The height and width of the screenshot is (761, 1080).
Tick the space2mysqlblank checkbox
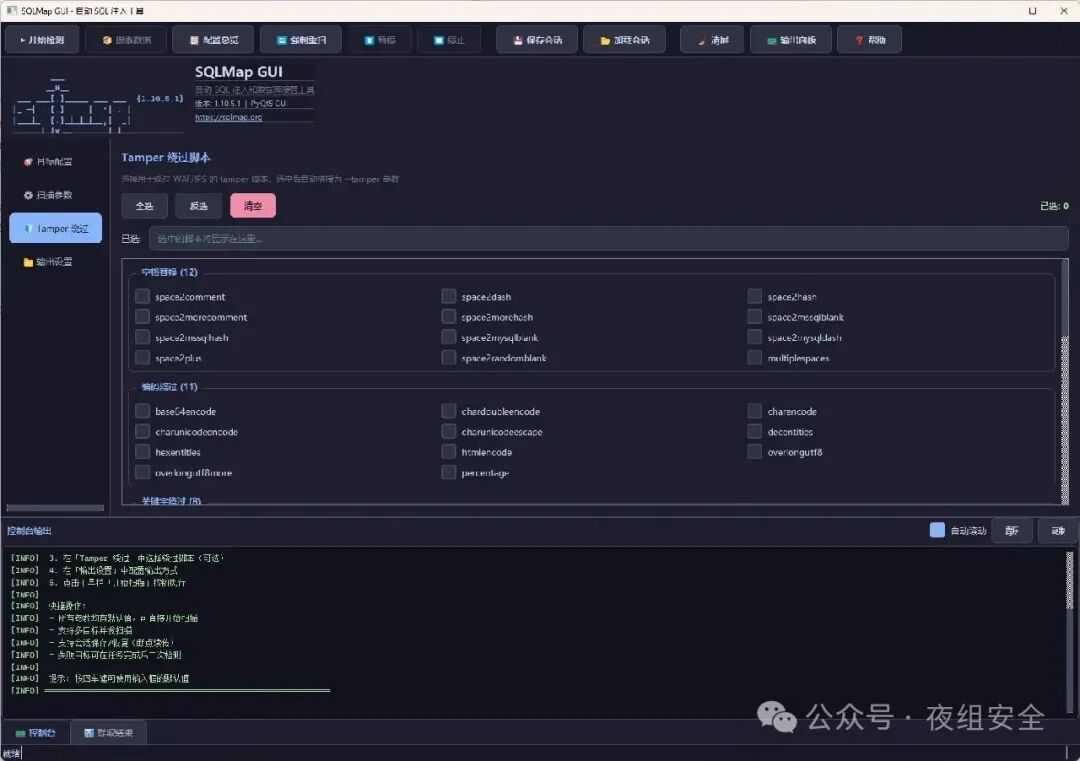coord(448,337)
